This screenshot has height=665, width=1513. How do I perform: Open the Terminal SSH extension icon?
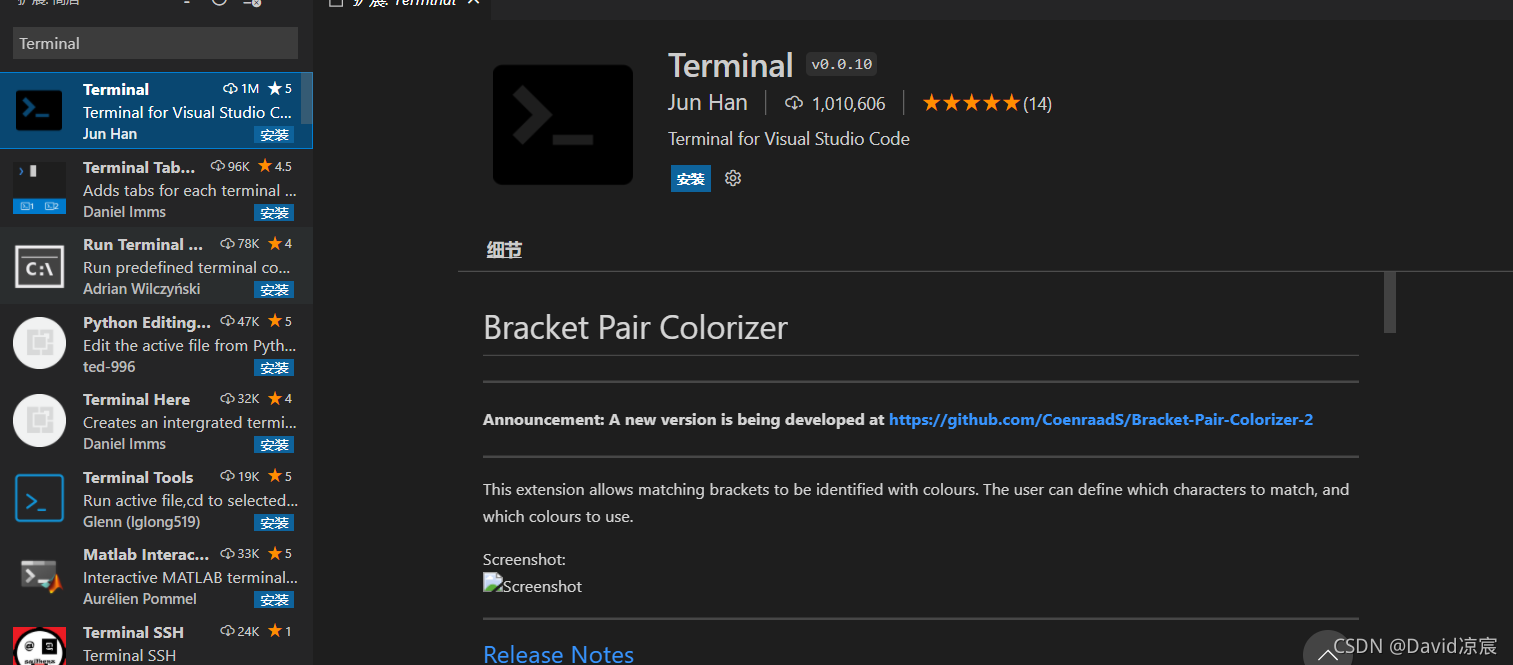[x=39, y=646]
